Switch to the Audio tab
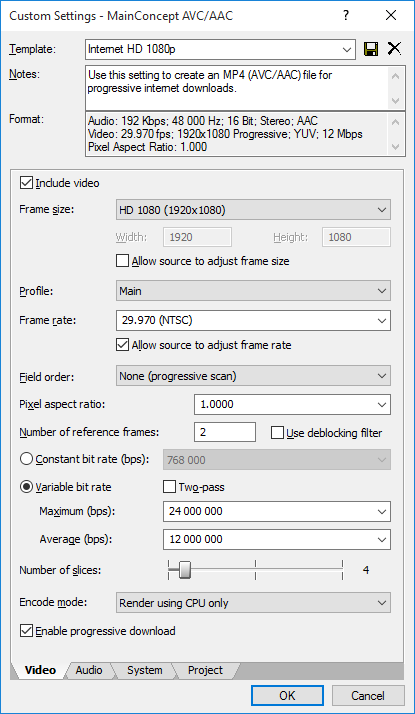This screenshot has height=714, width=415. pos(89,670)
